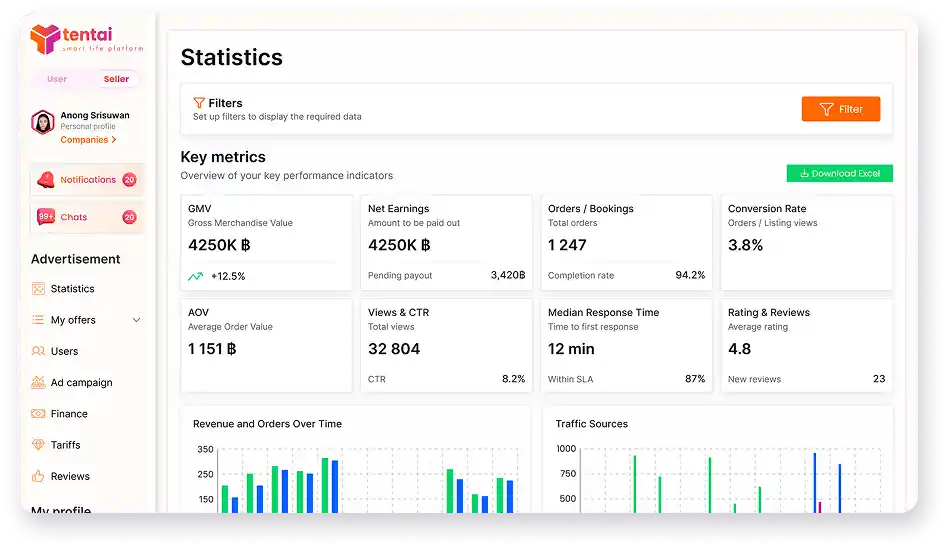948x549 pixels.
Task: Click the GMV trend arrow icon
Action: (x=195, y=276)
